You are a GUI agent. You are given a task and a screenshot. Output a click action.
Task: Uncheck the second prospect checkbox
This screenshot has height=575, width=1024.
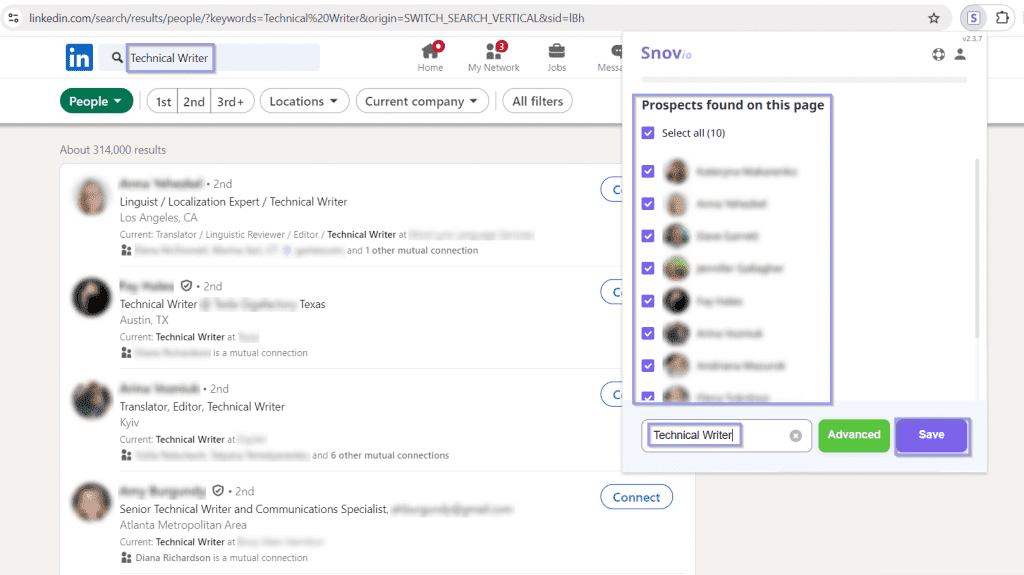coord(648,204)
